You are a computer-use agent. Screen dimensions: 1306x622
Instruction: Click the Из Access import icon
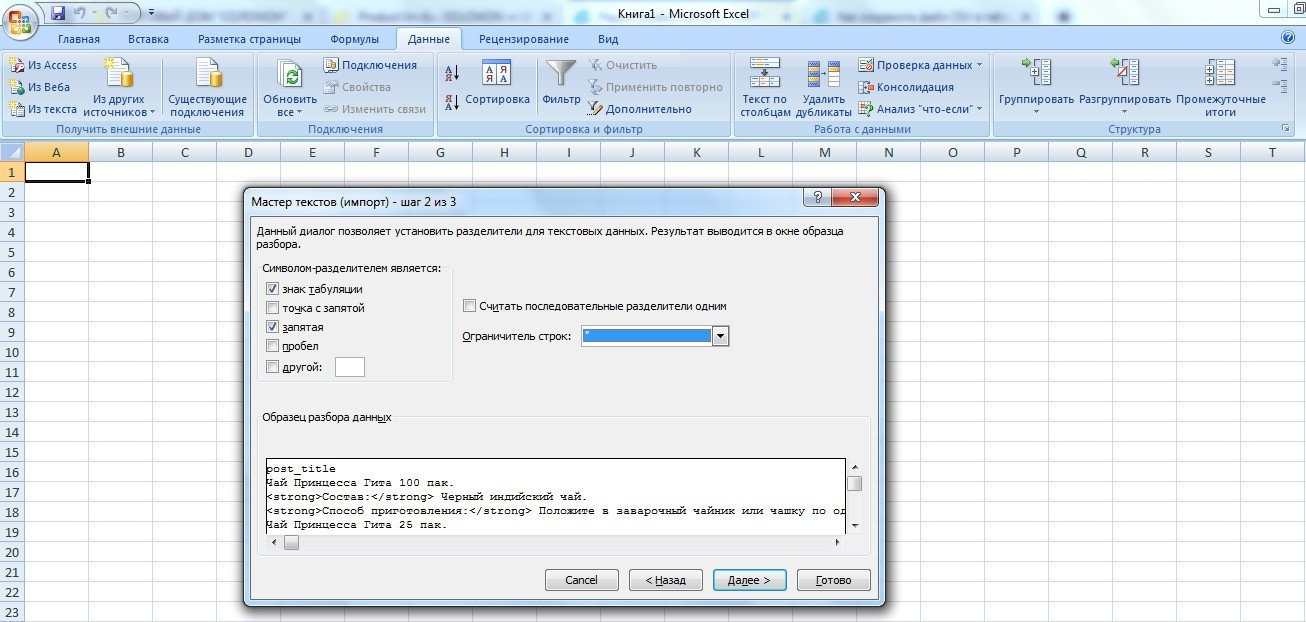point(17,65)
